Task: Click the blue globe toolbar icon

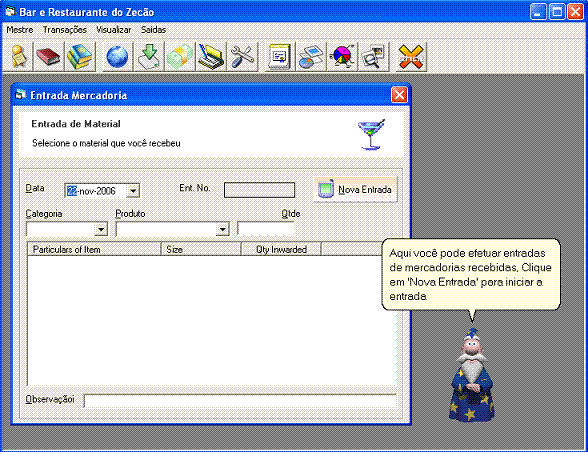Action: coord(117,57)
